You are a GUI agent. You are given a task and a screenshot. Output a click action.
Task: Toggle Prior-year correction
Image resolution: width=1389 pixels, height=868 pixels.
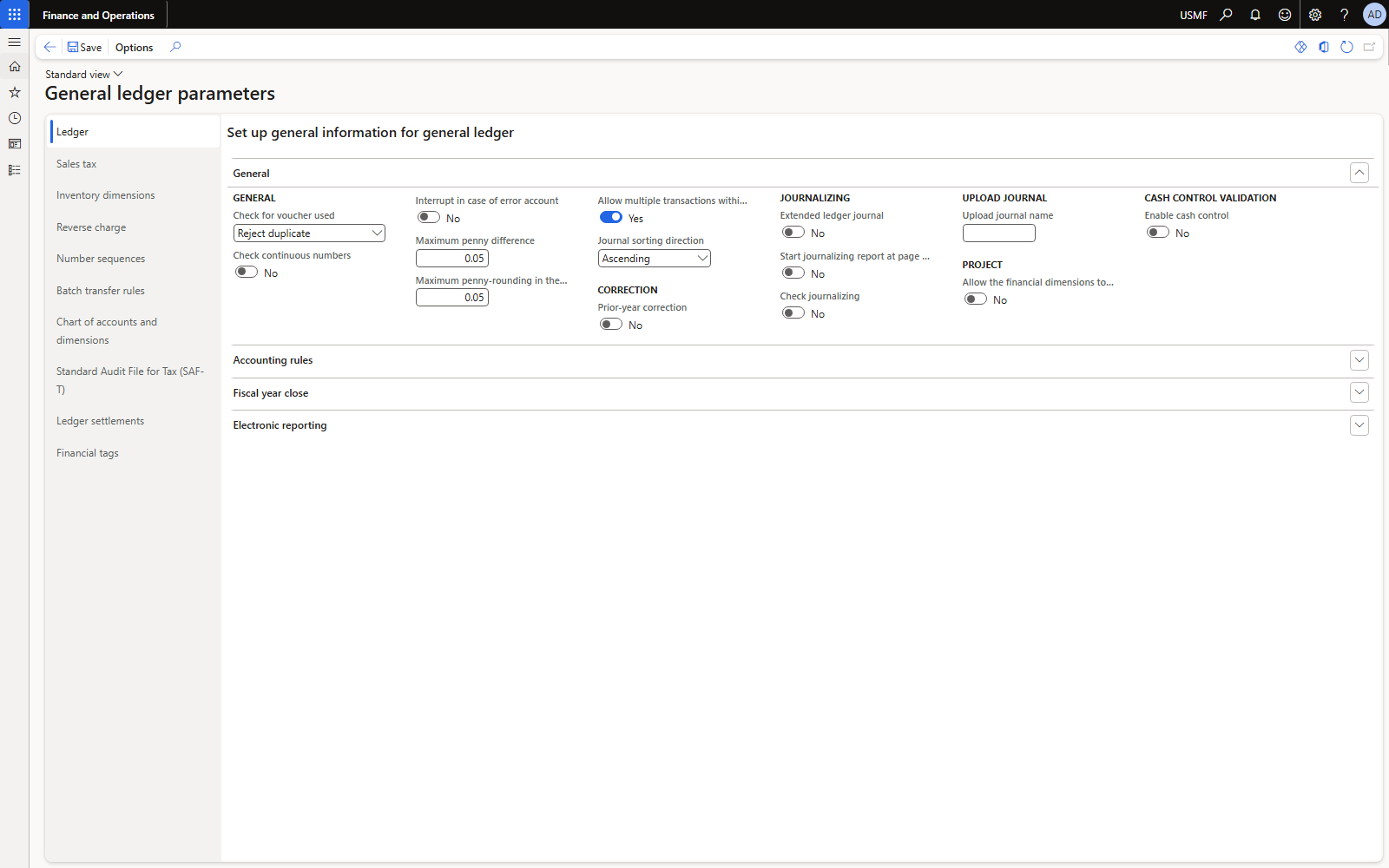pos(611,325)
